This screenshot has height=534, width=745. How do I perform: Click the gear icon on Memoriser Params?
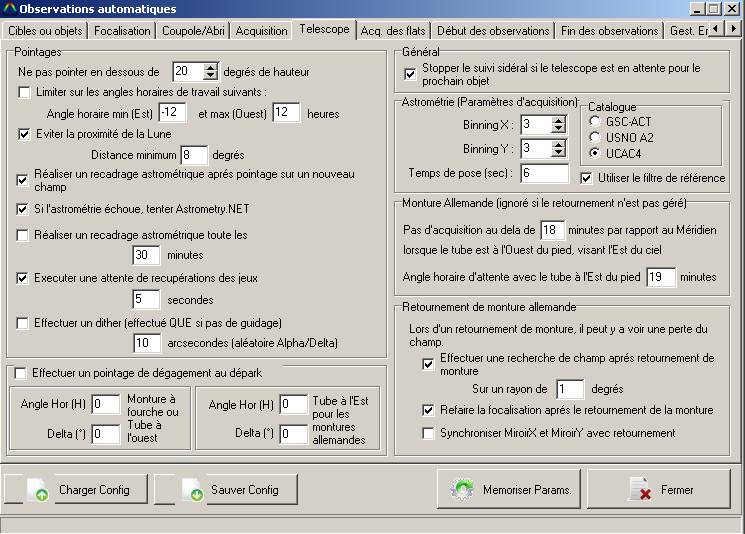click(462, 490)
